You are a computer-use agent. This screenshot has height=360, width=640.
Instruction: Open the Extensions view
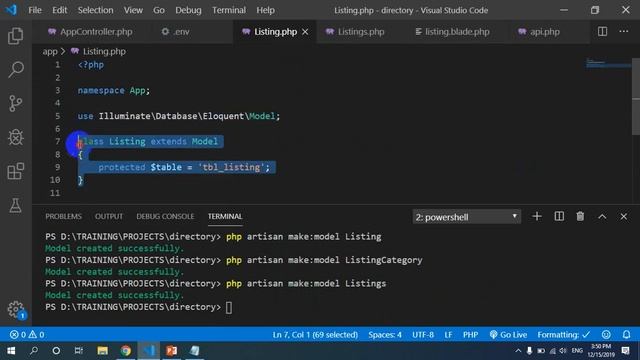16,171
